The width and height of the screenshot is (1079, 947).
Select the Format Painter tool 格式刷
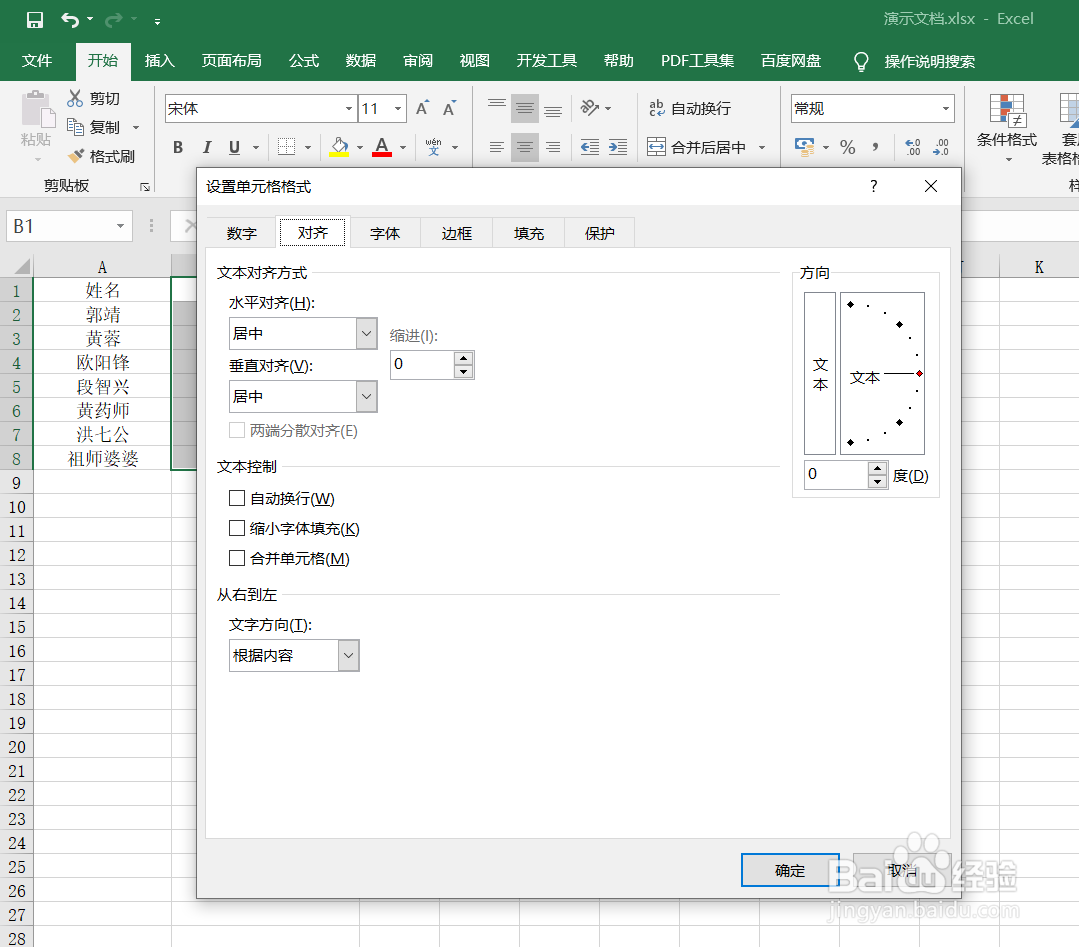click(102, 155)
